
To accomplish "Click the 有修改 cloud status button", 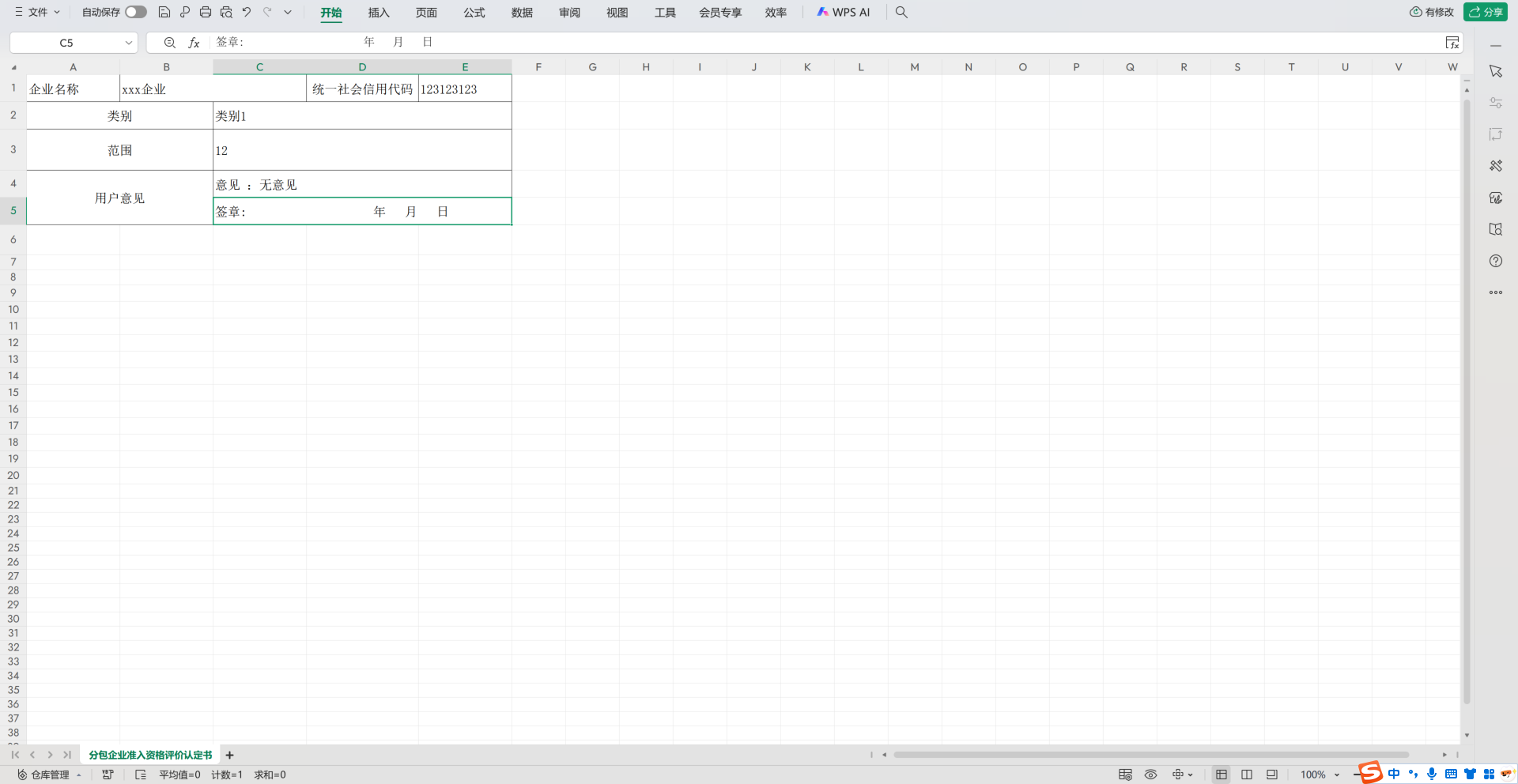I will click(x=1432, y=12).
